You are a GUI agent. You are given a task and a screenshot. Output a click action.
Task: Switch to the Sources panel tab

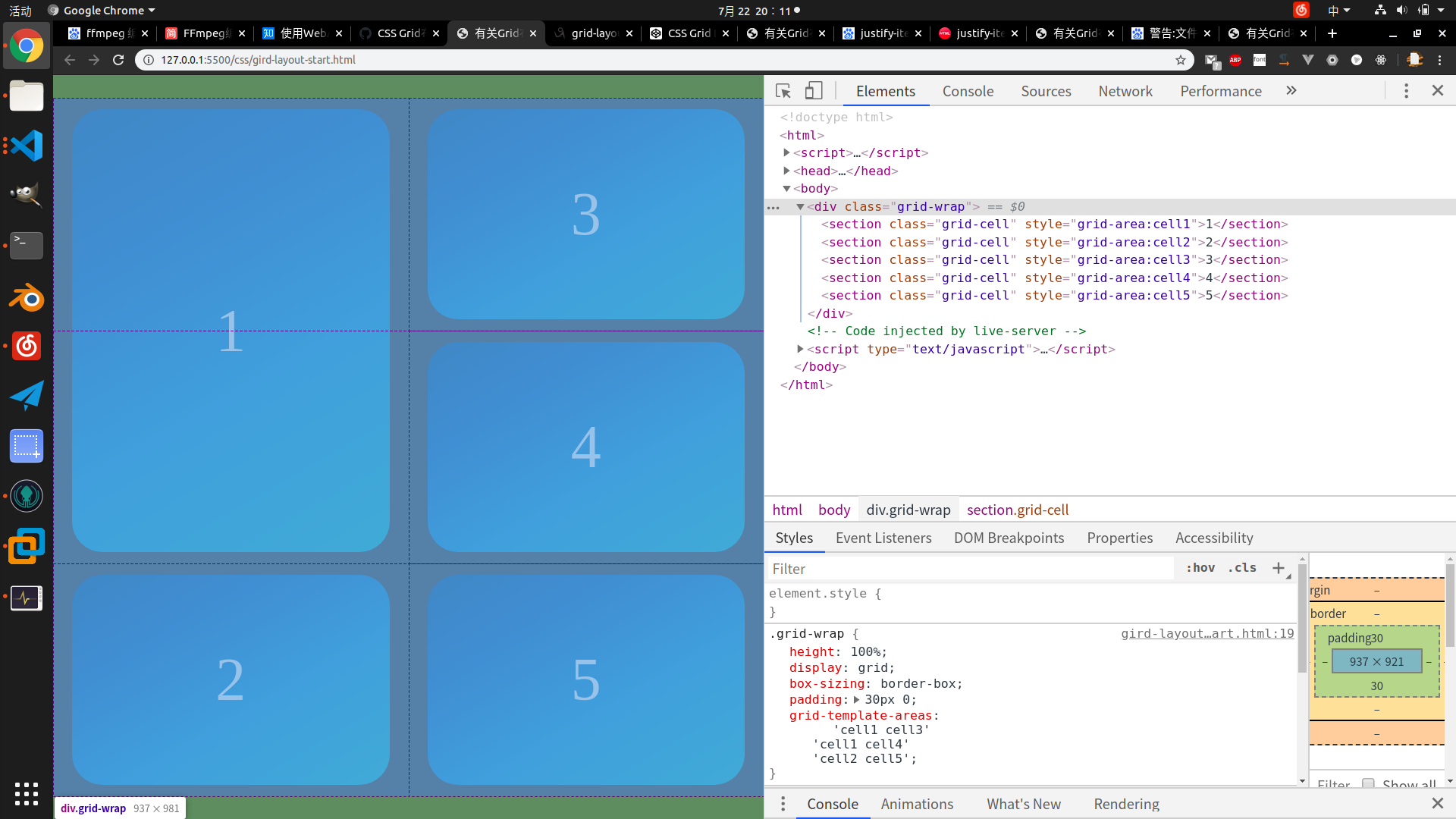(x=1046, y=91)
